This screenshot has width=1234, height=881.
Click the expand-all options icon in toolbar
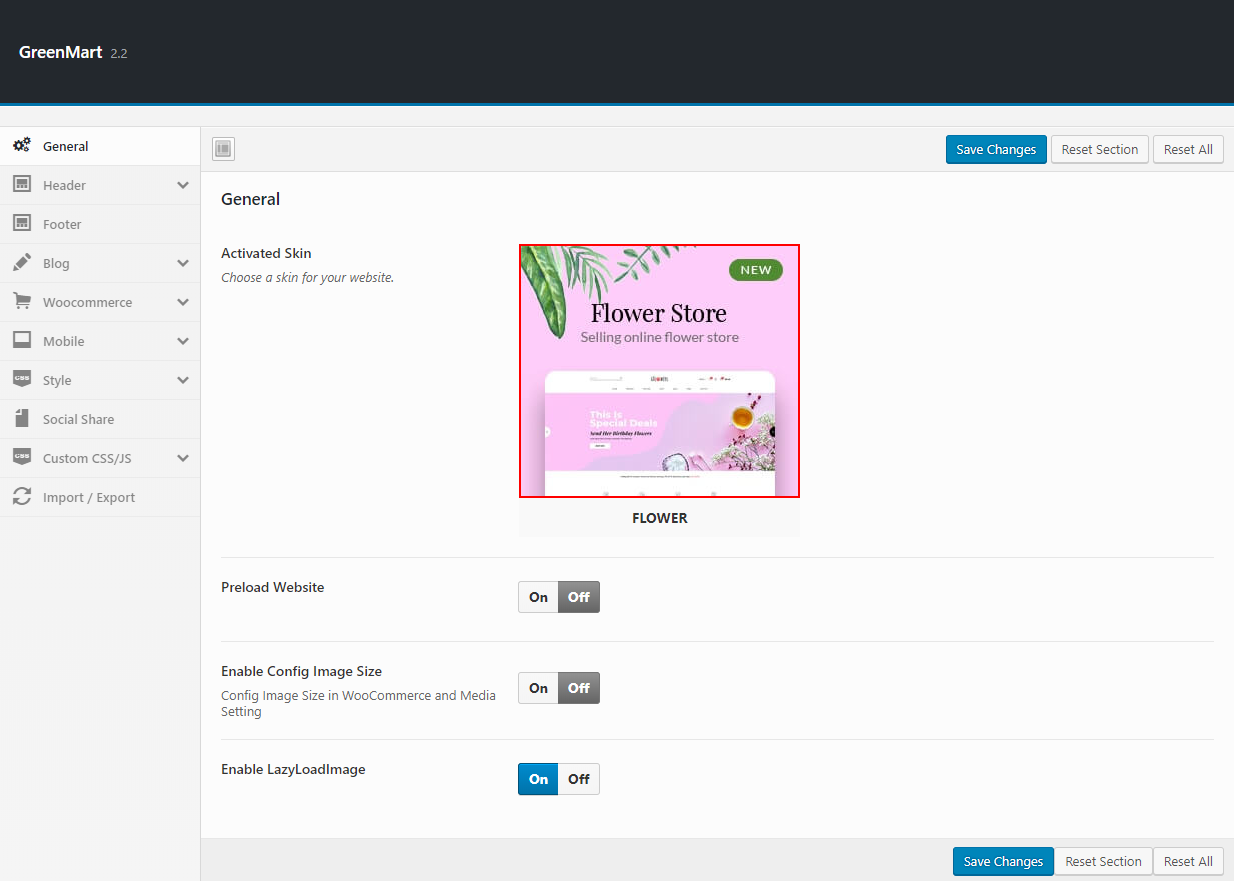pos(223,149)
